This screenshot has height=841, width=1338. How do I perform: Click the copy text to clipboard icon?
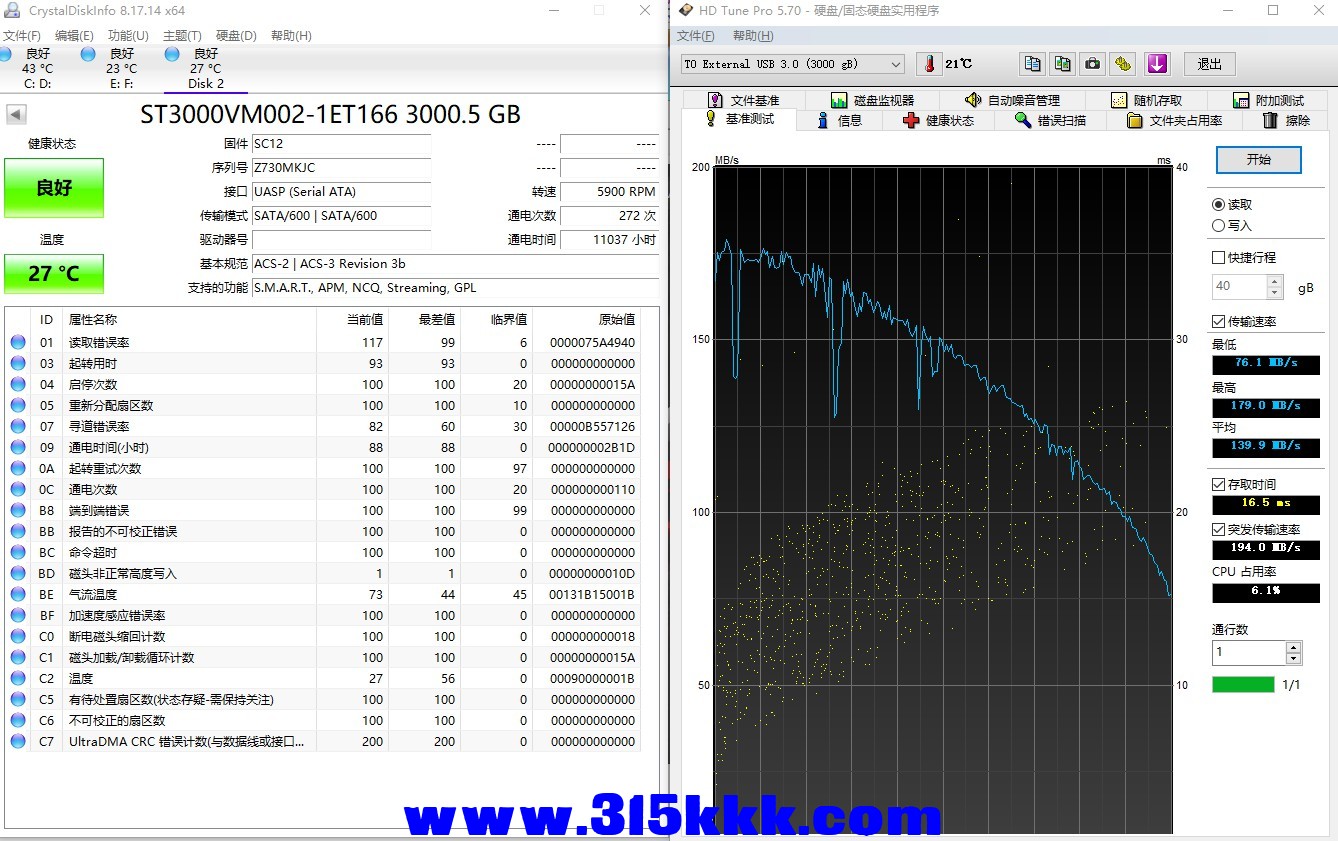pos(1033,64)
